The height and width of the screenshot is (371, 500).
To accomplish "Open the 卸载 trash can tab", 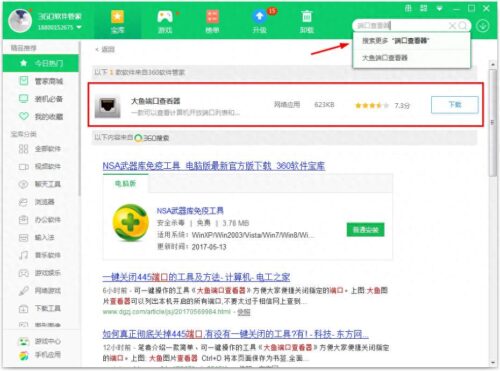I will pyautogui.click(x=307, y=21).
